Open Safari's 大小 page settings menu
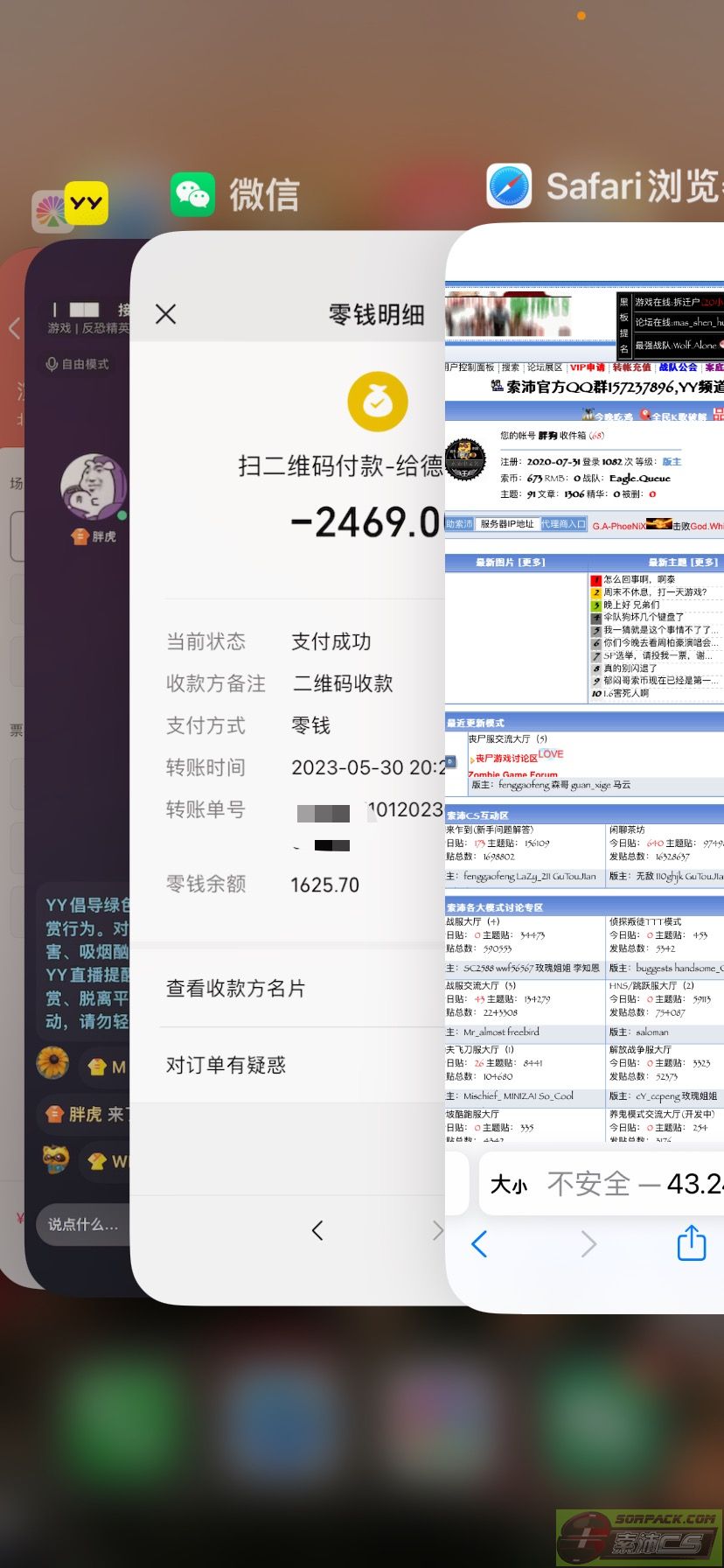 509,1185
